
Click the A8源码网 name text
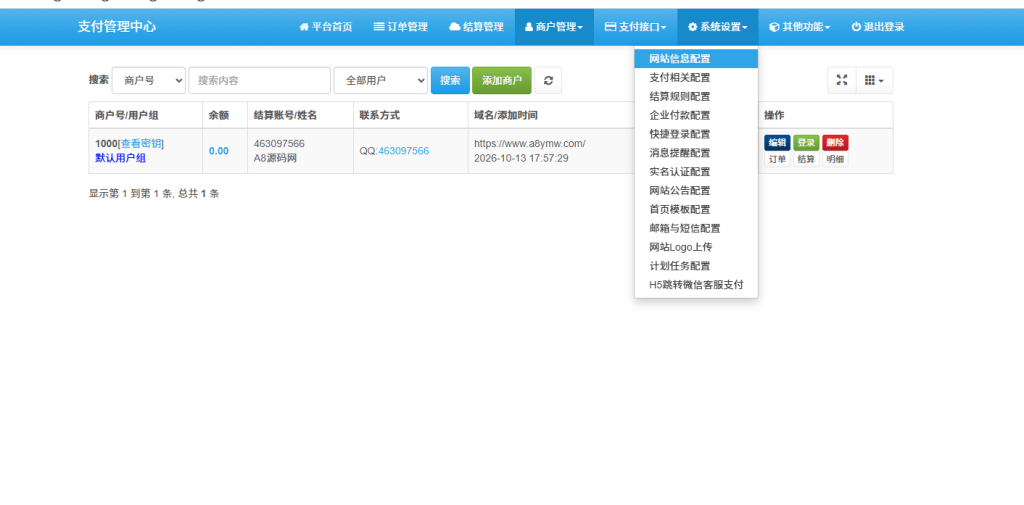coord(276,158)
